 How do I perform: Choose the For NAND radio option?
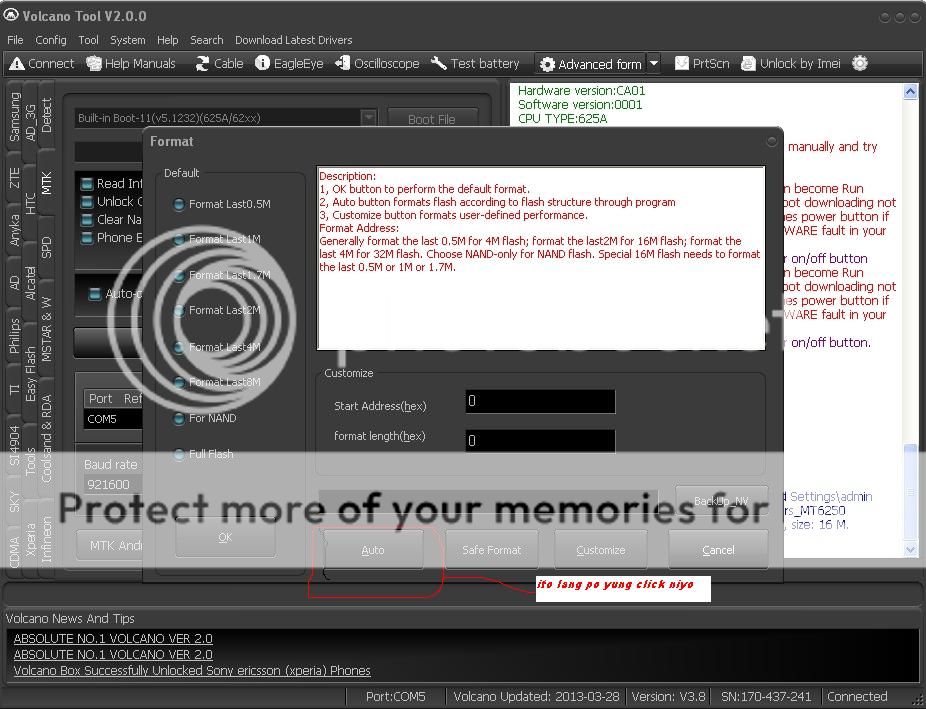[x=179, y=418]
